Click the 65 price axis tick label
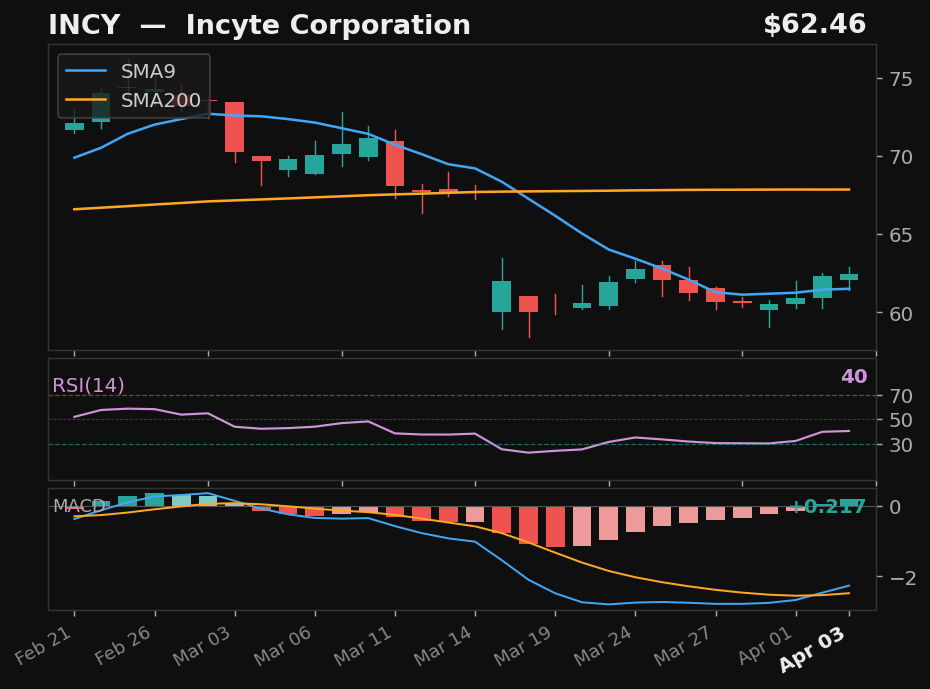The image size is (930, 689). click(x=901, y=235)
